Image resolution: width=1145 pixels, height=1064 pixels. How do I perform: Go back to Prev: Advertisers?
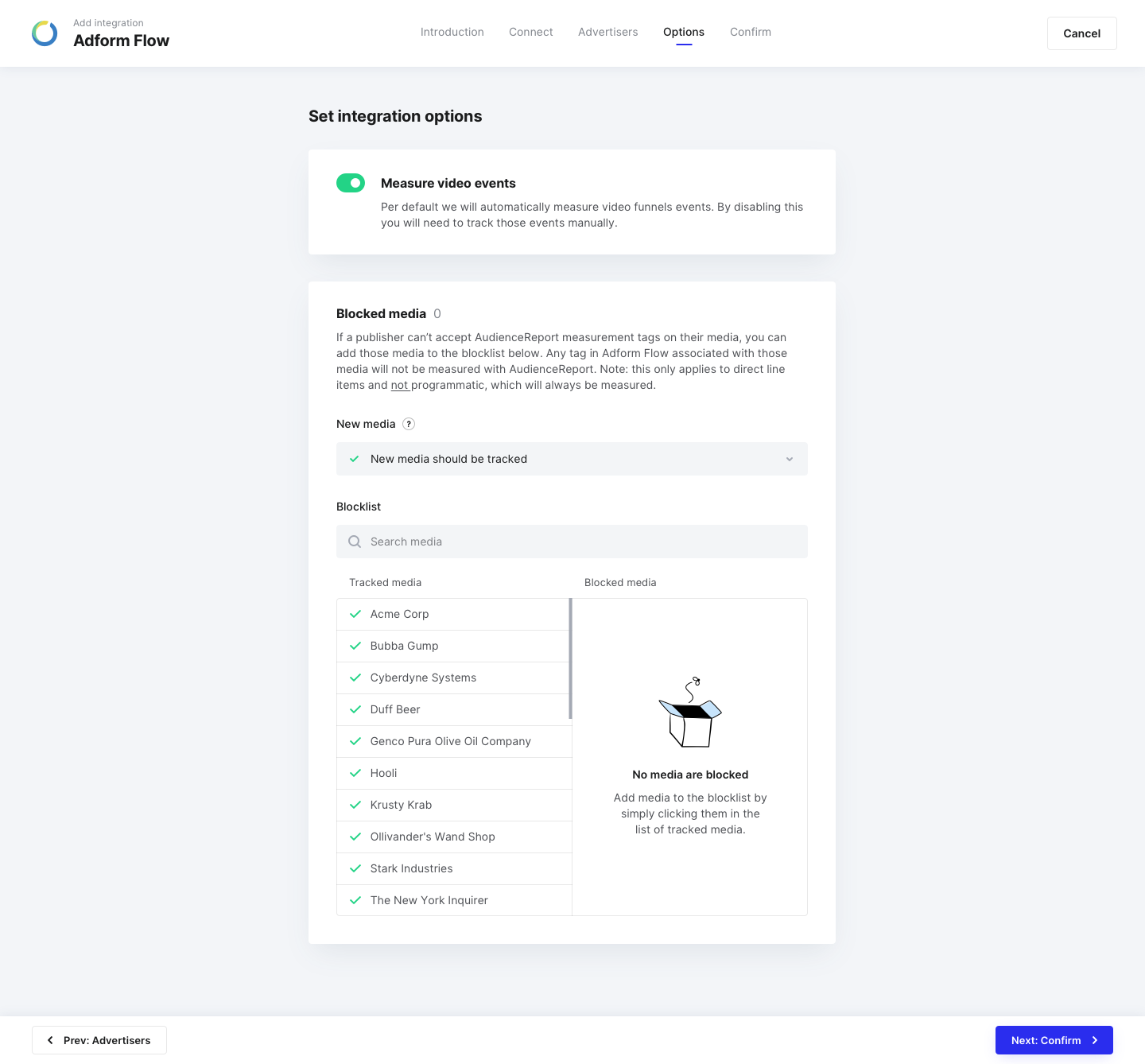click(x=99, y=1040)
